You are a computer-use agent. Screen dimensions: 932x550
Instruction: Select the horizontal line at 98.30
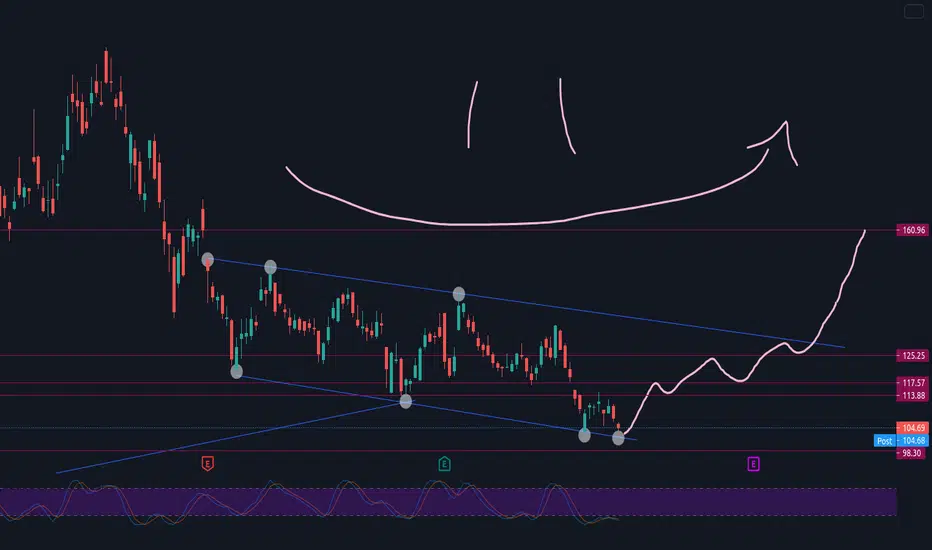point(446,451)
